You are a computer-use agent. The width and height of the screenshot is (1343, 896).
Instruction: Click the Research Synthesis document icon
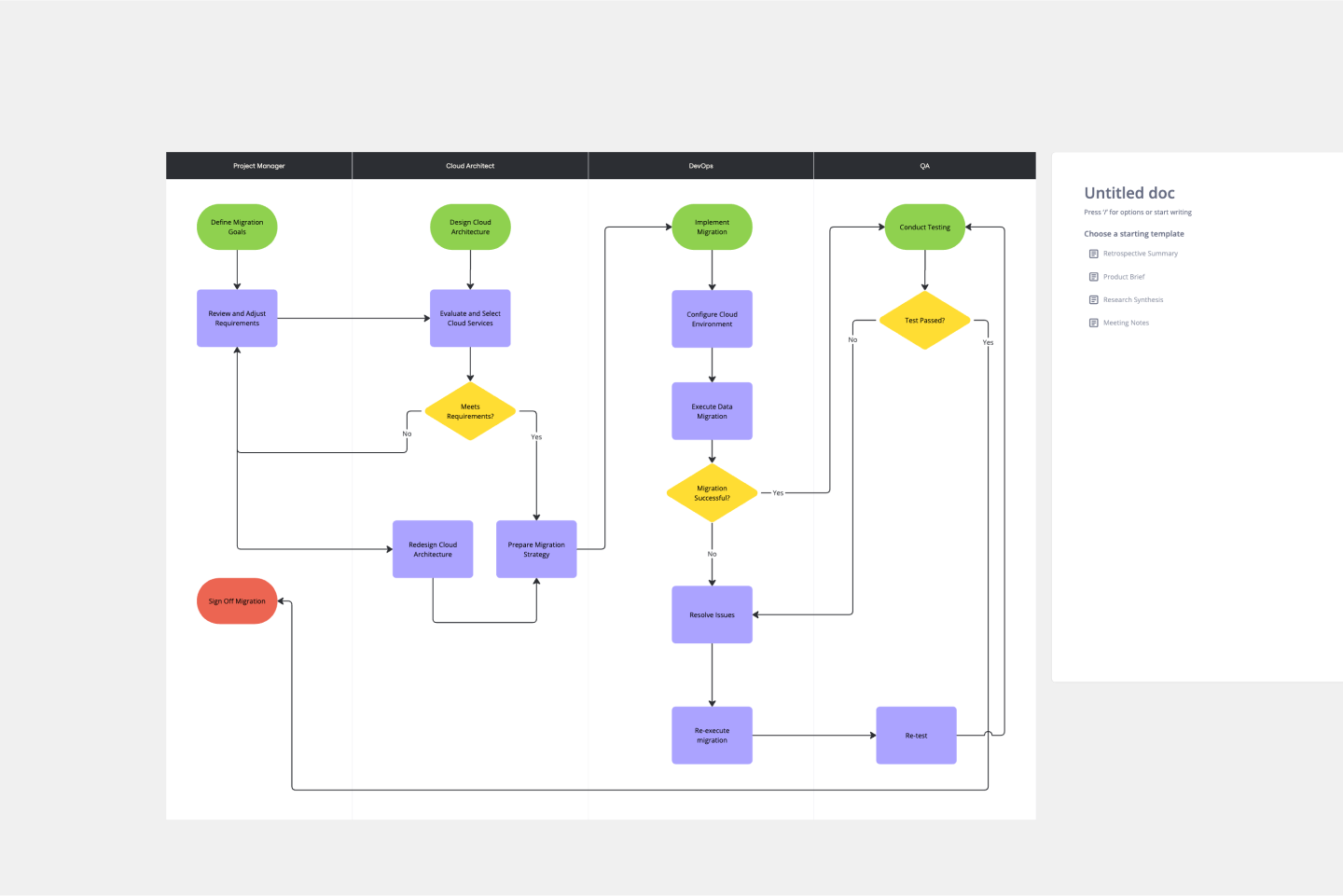click(x=1093, y=299)
